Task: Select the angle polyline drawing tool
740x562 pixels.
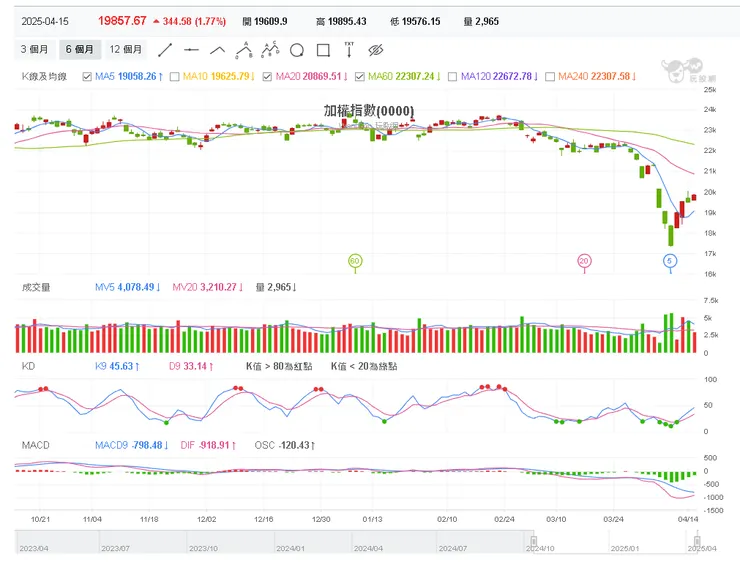Action: pyautogui.click(x=217, y=49)
